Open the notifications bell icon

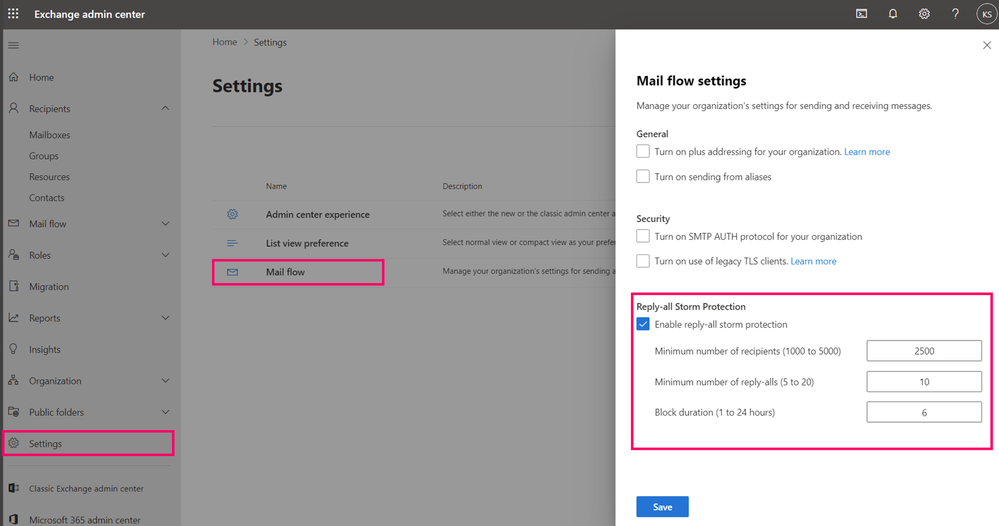pos(893,14)
